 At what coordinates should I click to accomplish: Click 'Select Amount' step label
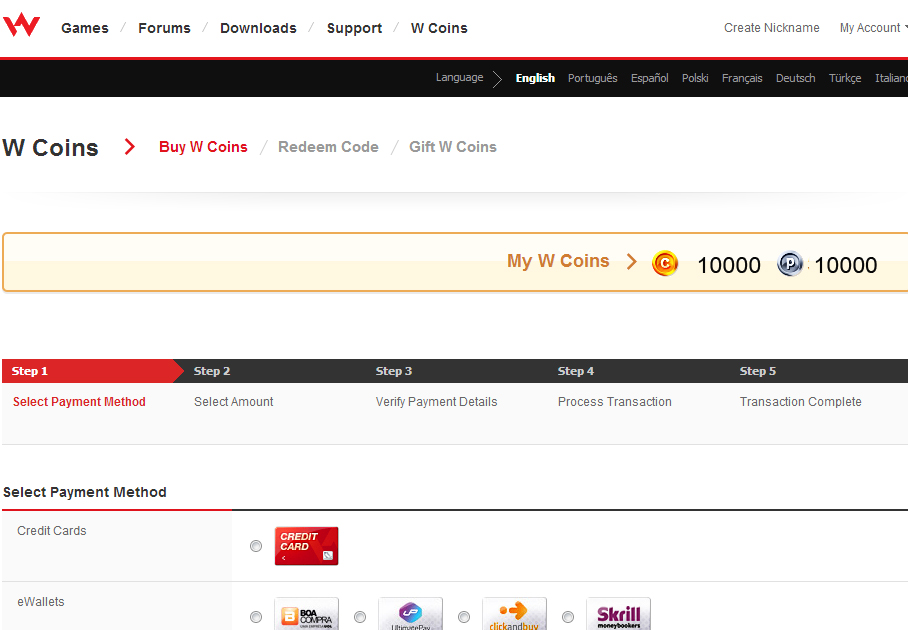[x=233, y=402]
